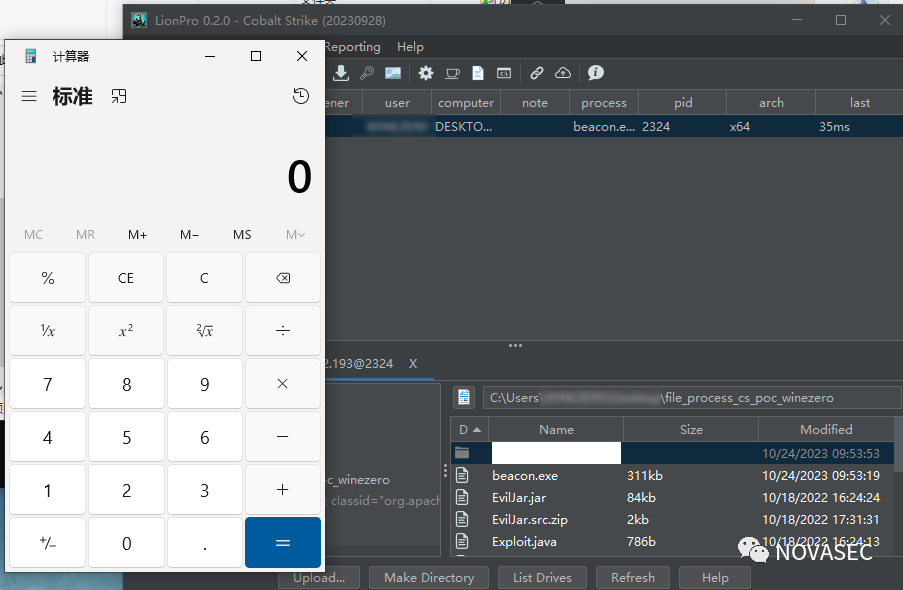Click the cloud upload web server icon

pos(563,73)
